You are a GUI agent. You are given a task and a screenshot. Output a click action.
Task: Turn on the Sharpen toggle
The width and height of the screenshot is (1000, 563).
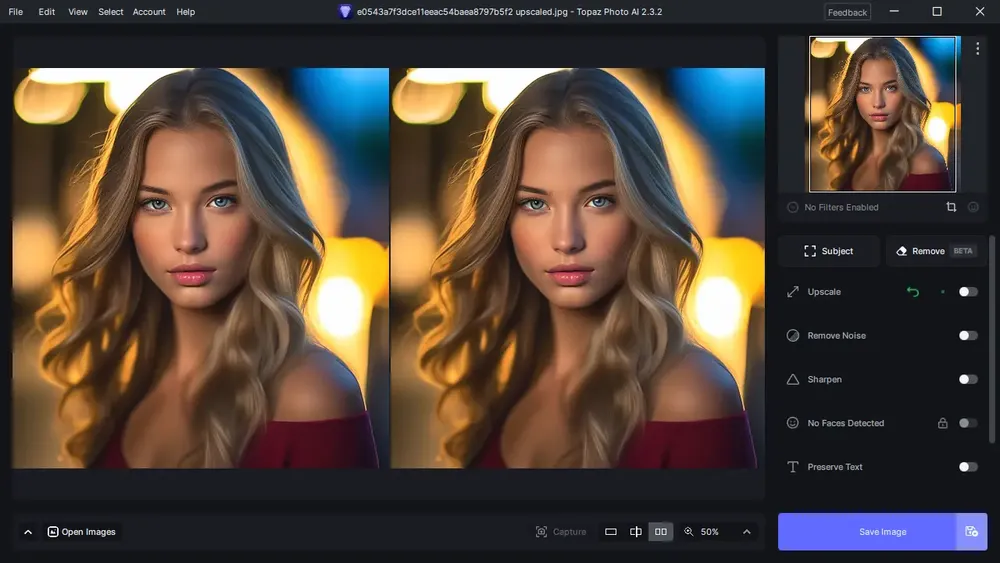pos(967,379)
